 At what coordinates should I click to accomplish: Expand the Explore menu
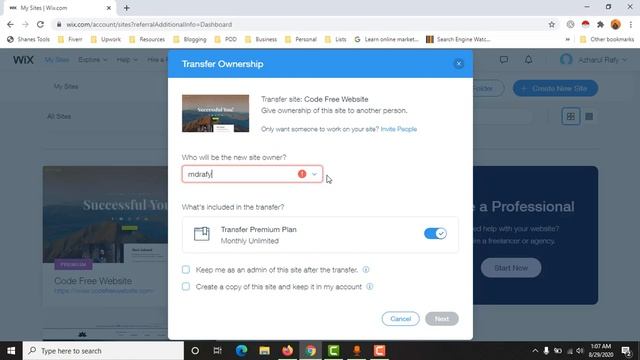(93, 60)
